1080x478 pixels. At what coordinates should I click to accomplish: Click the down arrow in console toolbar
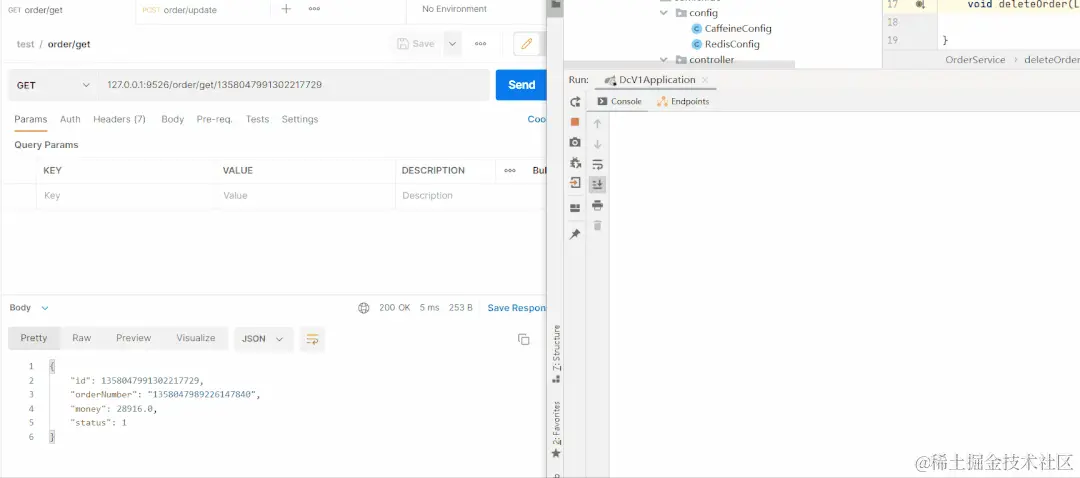click(x=597, y=144)
